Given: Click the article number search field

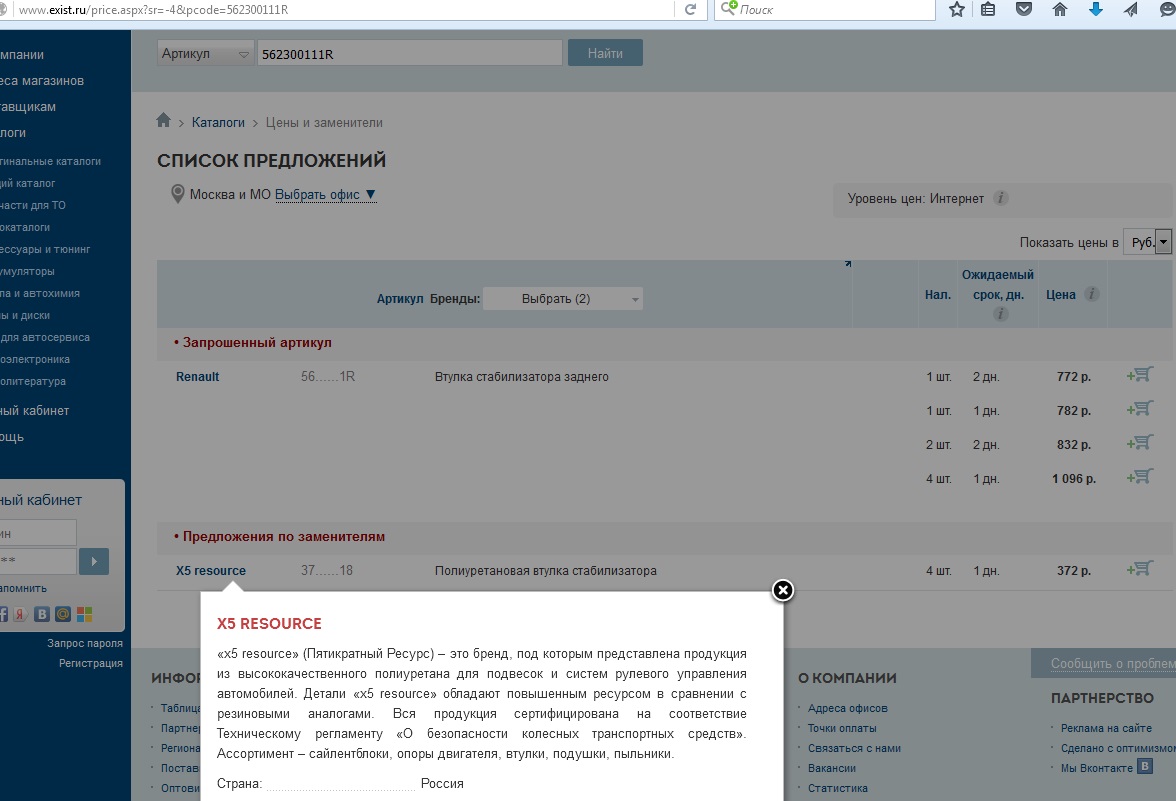Looking at the screenshot, I should (x=409, y=54).
